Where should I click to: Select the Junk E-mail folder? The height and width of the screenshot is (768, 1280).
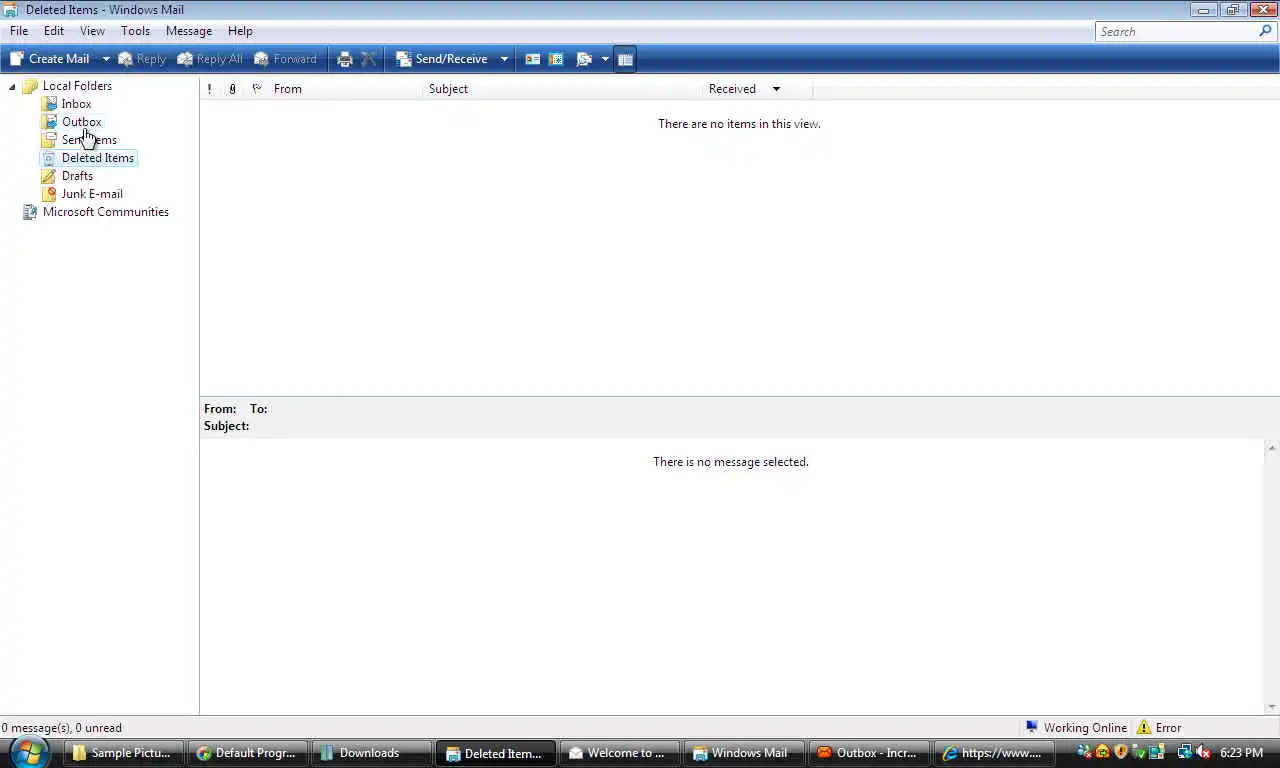point(92,194)
